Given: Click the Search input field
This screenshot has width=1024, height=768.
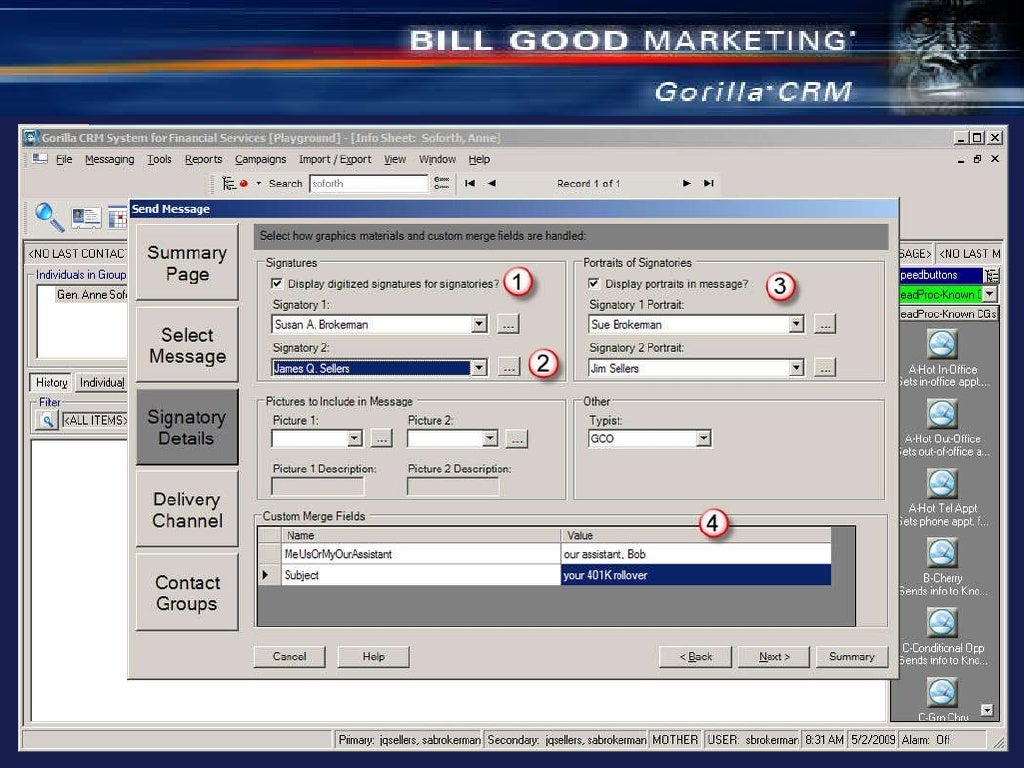Looking at the screenshot, I should pos(368,184).
